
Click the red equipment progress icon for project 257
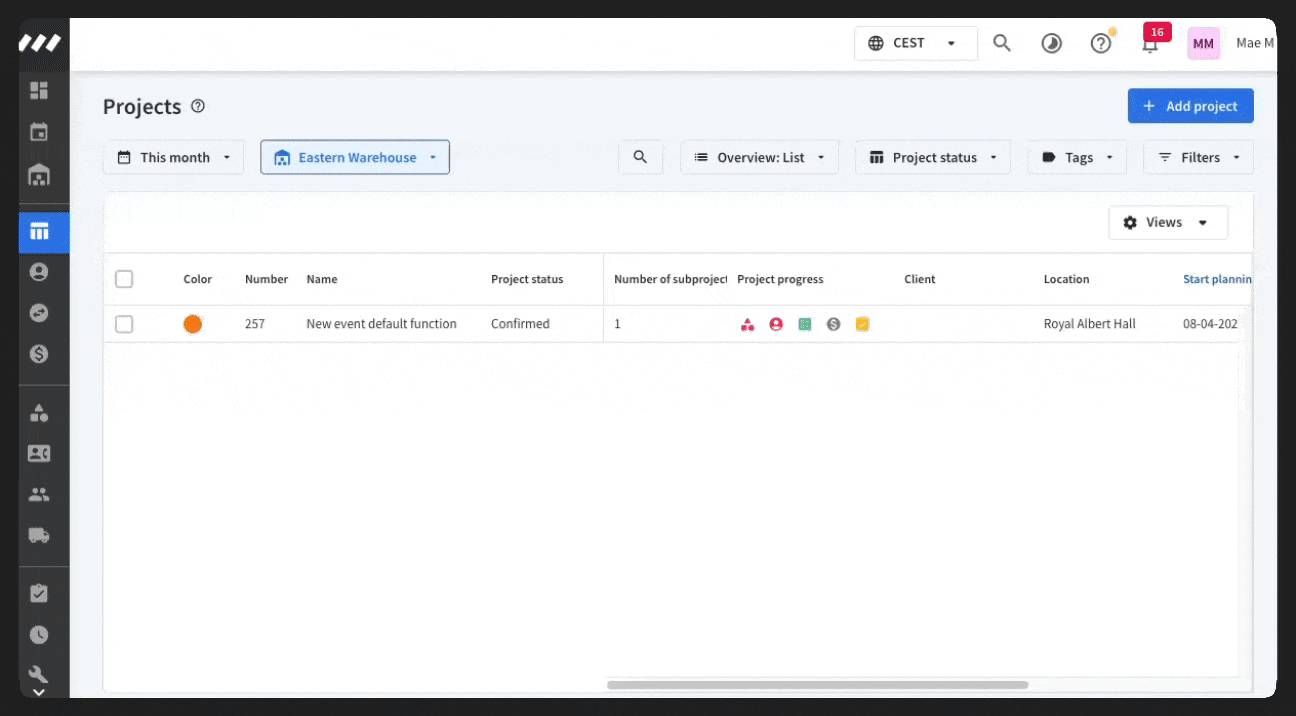(x=747, y=324)
